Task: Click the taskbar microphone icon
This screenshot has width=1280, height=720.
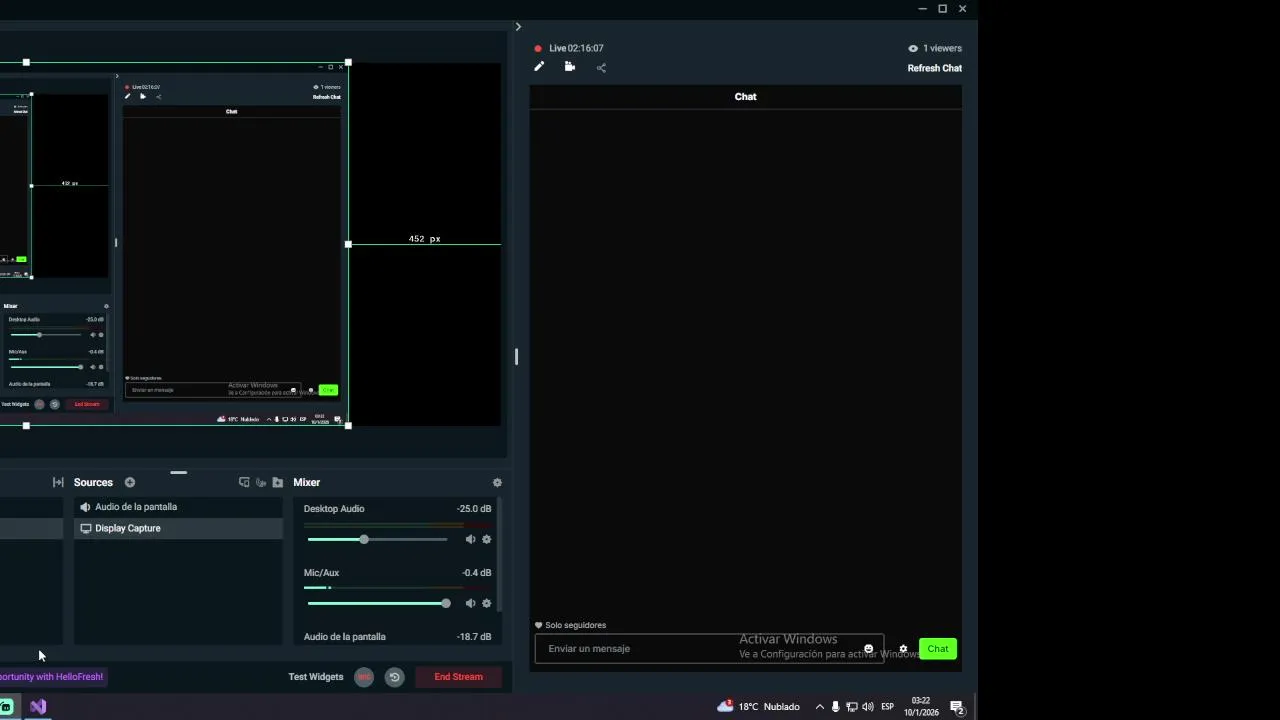Action: (836, 707)
